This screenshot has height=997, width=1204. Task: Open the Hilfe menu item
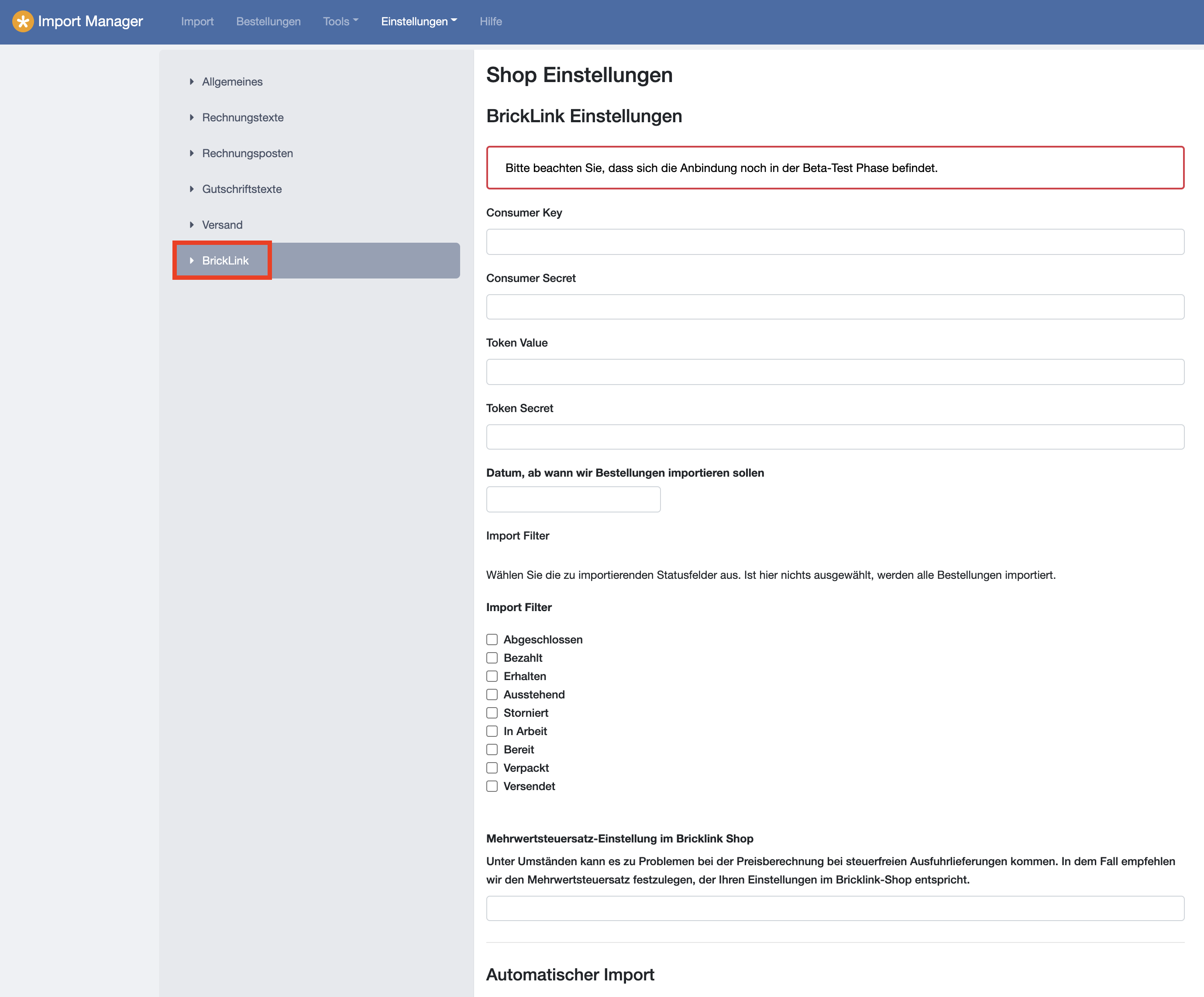491,22
